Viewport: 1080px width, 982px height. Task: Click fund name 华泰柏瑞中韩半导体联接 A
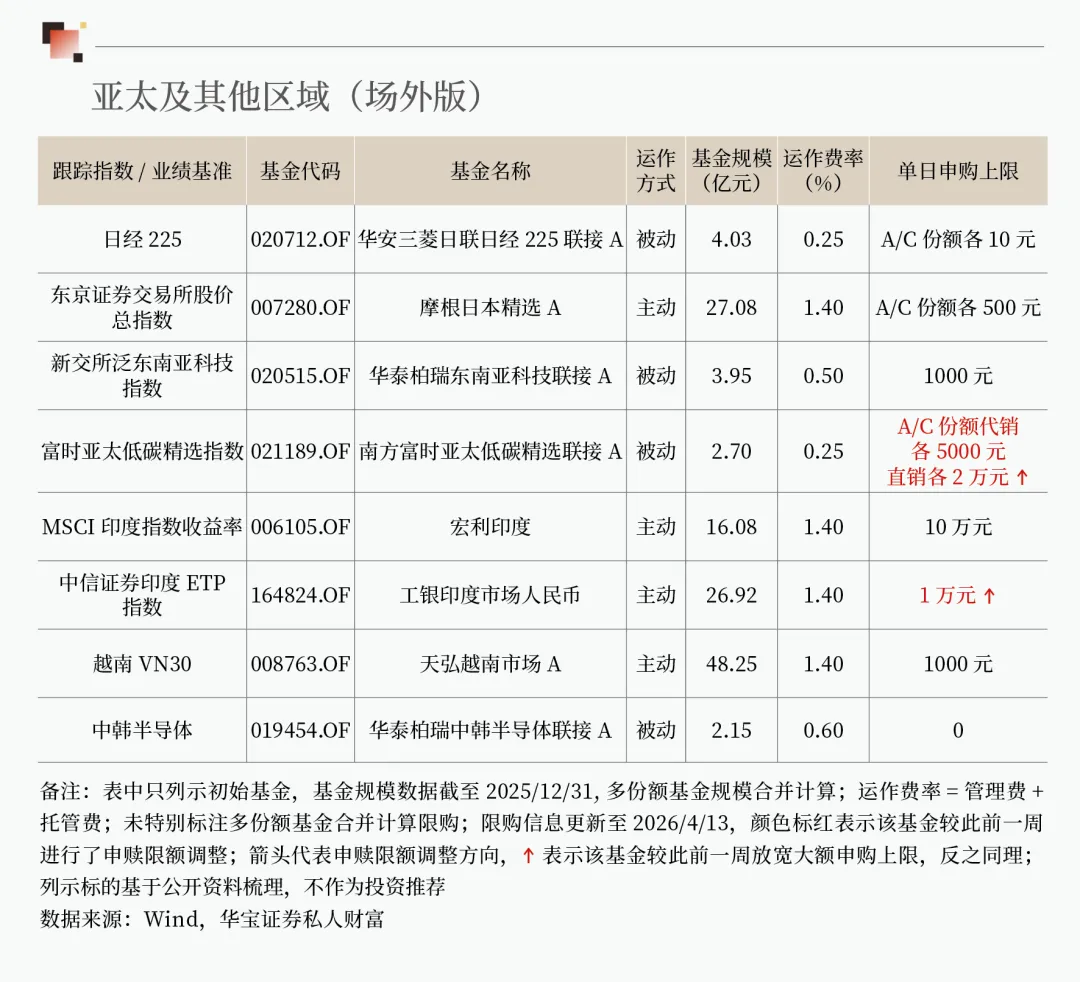pos(490,730)
